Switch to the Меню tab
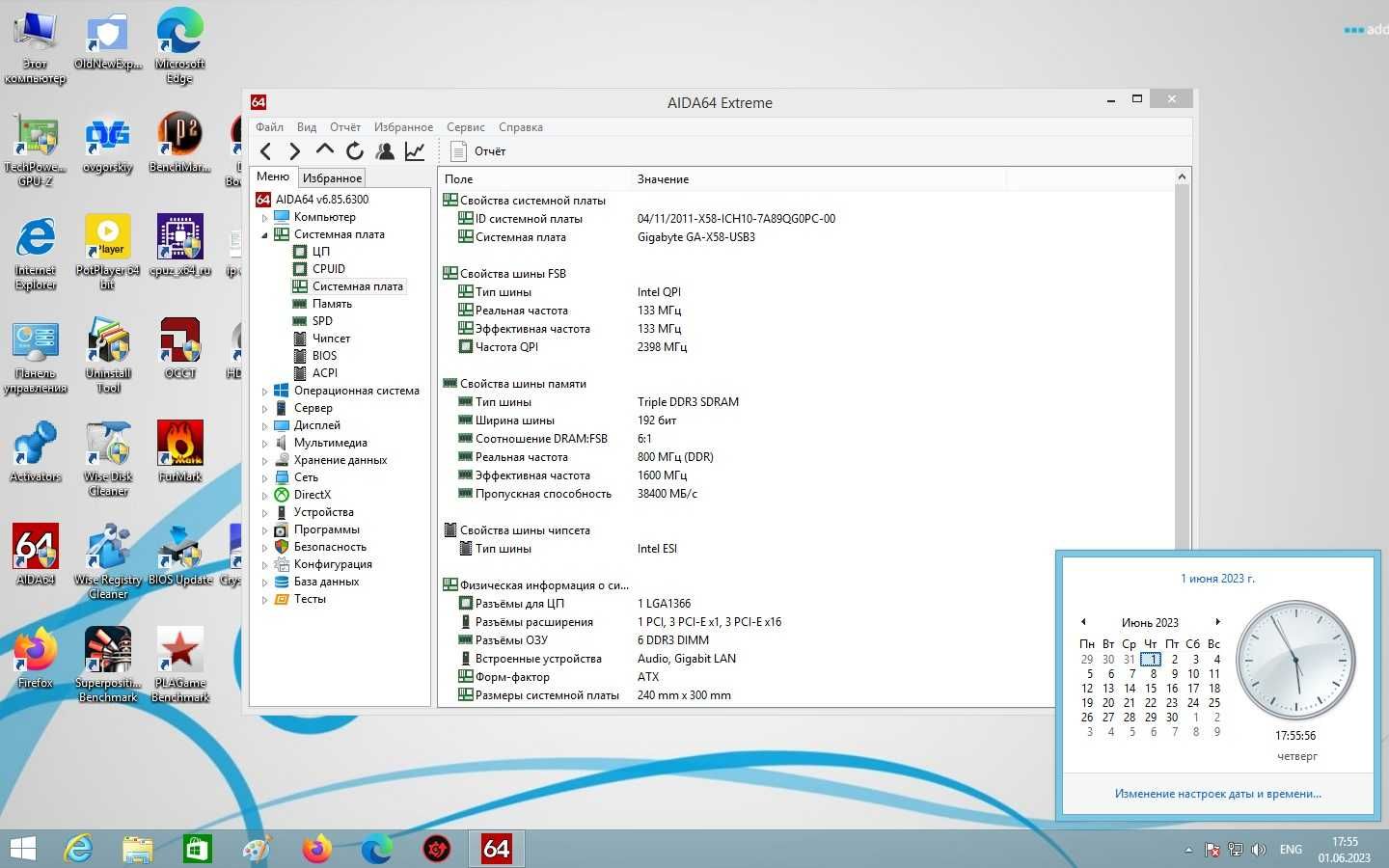Image resolution: width=1389 pixels, height=868 pixels. click(x=273, y=176)
